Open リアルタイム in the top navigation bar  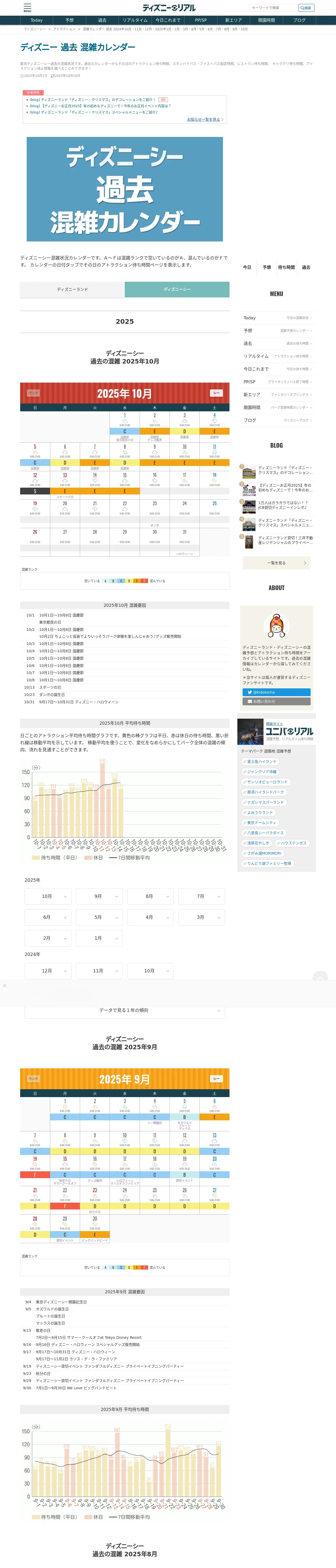pyautogui.click(x=135, y=20)
